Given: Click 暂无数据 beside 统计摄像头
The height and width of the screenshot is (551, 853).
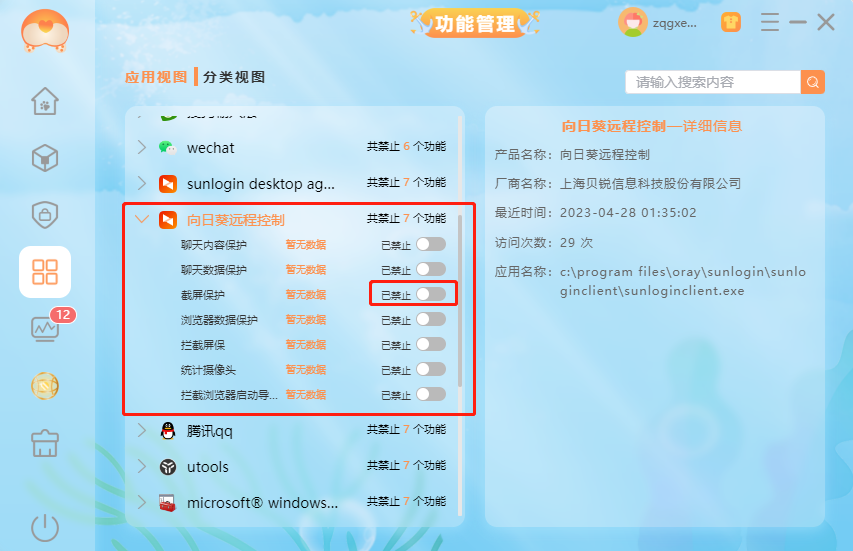Looking at the screenshot, I should pyautogui.click(x=306, y=370).
